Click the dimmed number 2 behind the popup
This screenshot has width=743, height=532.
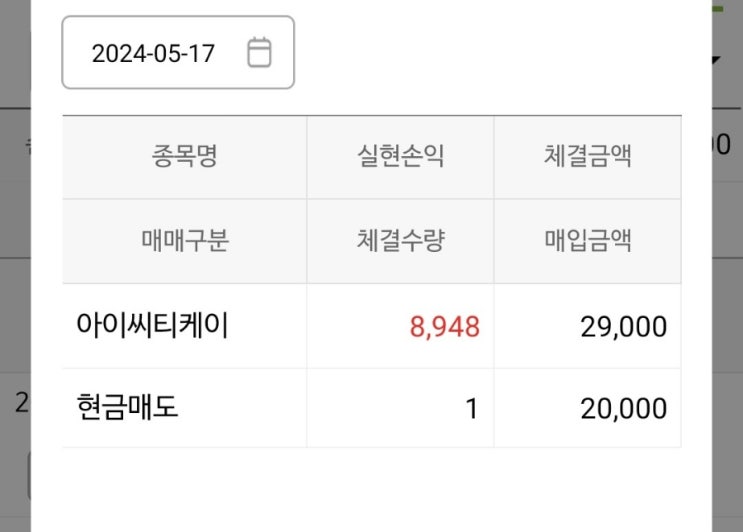pyautogui.click(x=20, y=403)
